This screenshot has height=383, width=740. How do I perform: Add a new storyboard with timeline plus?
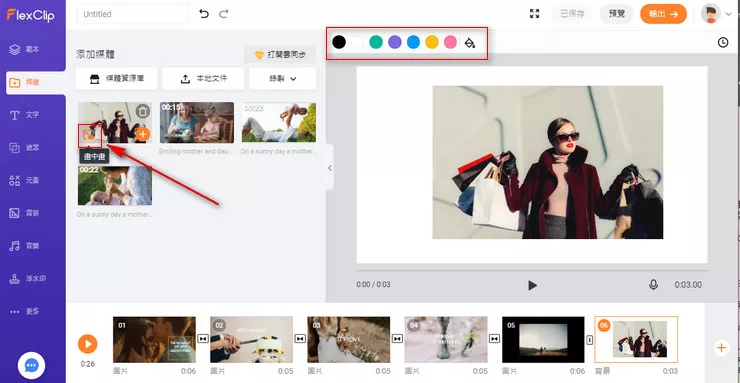[721, 348]
